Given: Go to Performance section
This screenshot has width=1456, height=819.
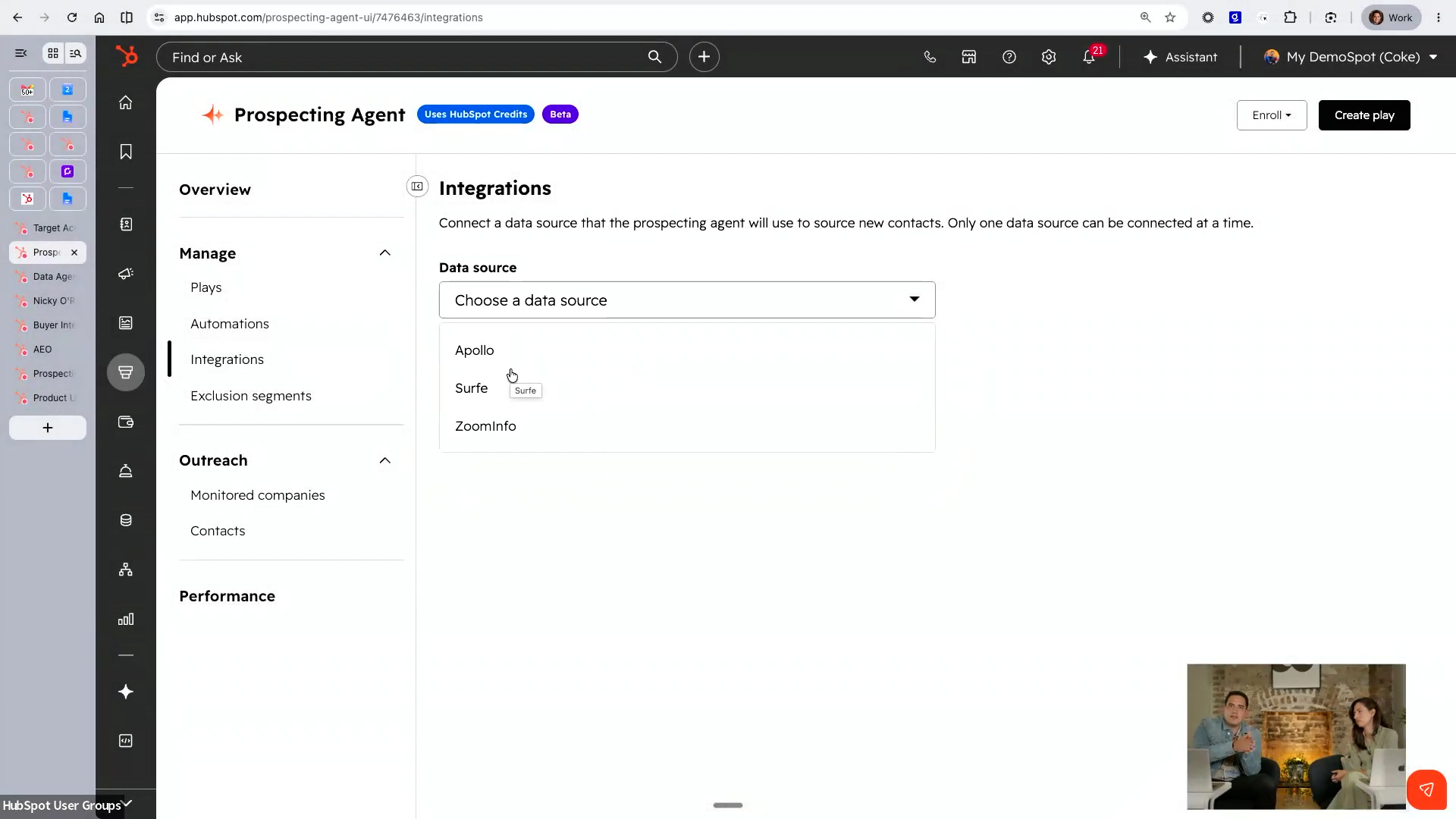Looking at the screenshot, I should pos(227,596).
